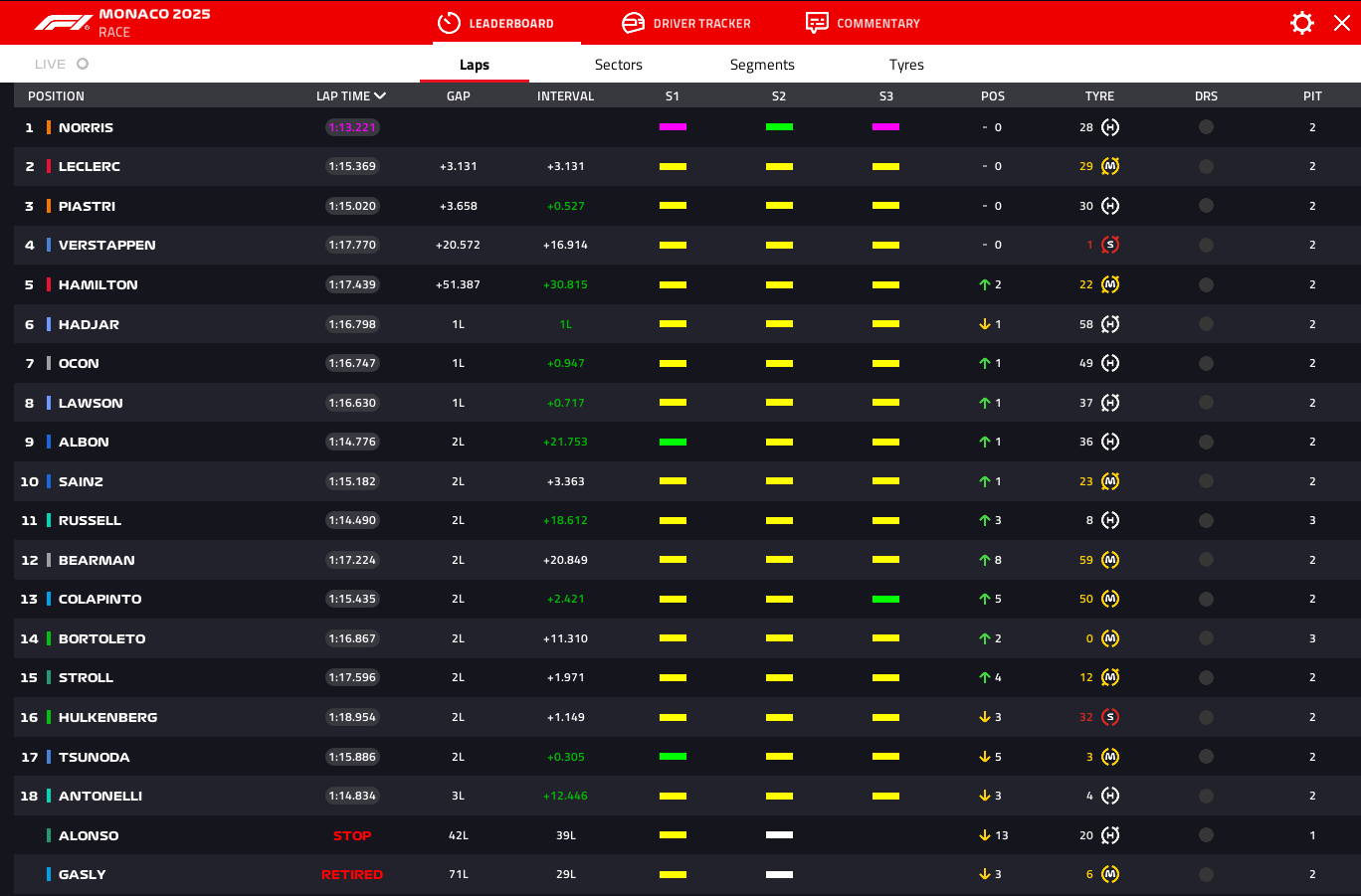Select the BORTOLETO driver name
Image resolution: width=1361 pixels, height=896 pixels.
101,638
